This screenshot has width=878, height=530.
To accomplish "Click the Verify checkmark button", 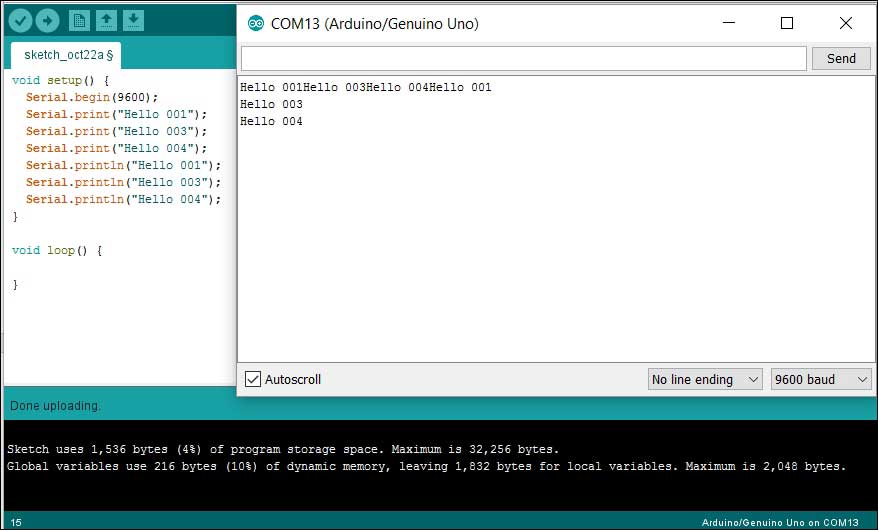I will (19, 20).
